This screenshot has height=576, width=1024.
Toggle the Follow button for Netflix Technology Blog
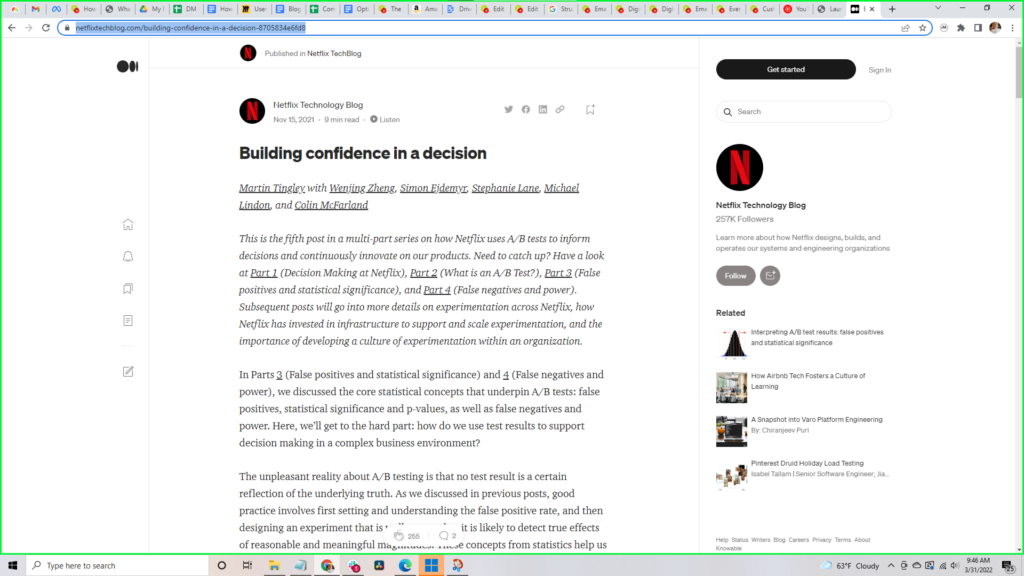click(x=735, y=275)
